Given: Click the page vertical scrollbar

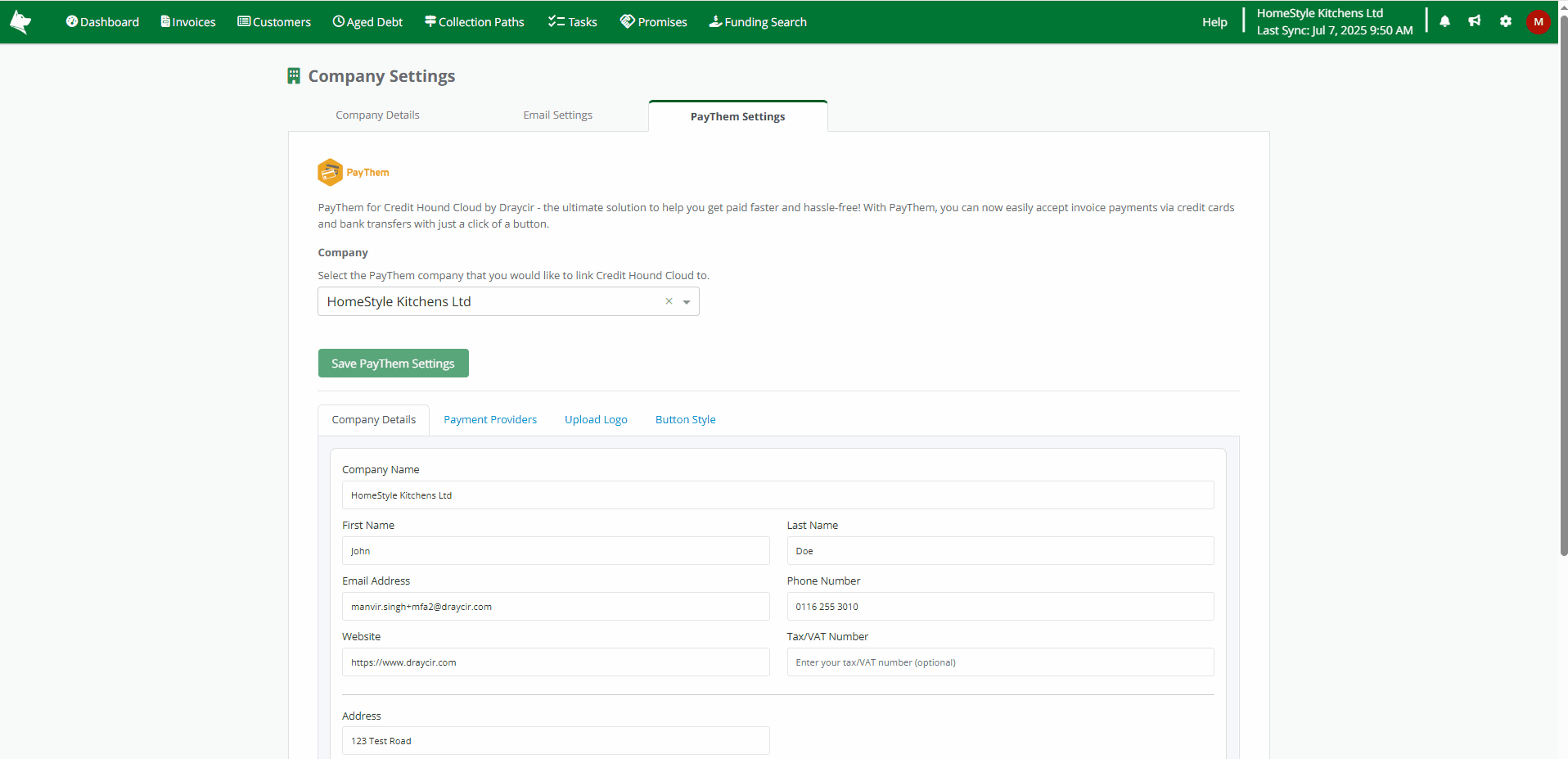Looking at the screenshot, I should (x=1563, y=287).
